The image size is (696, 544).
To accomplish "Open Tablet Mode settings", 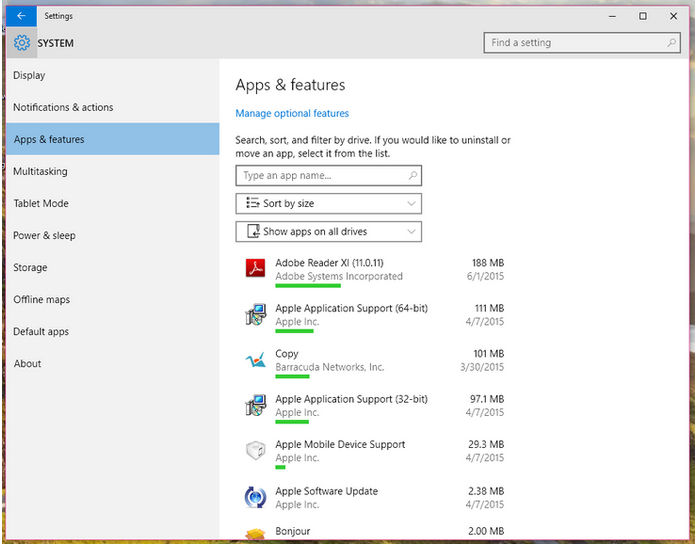I will [113, 203].
